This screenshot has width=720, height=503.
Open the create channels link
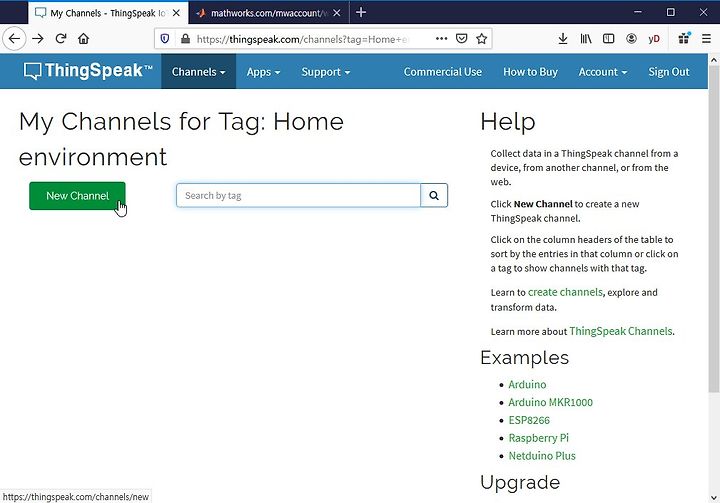pos(565,292)
